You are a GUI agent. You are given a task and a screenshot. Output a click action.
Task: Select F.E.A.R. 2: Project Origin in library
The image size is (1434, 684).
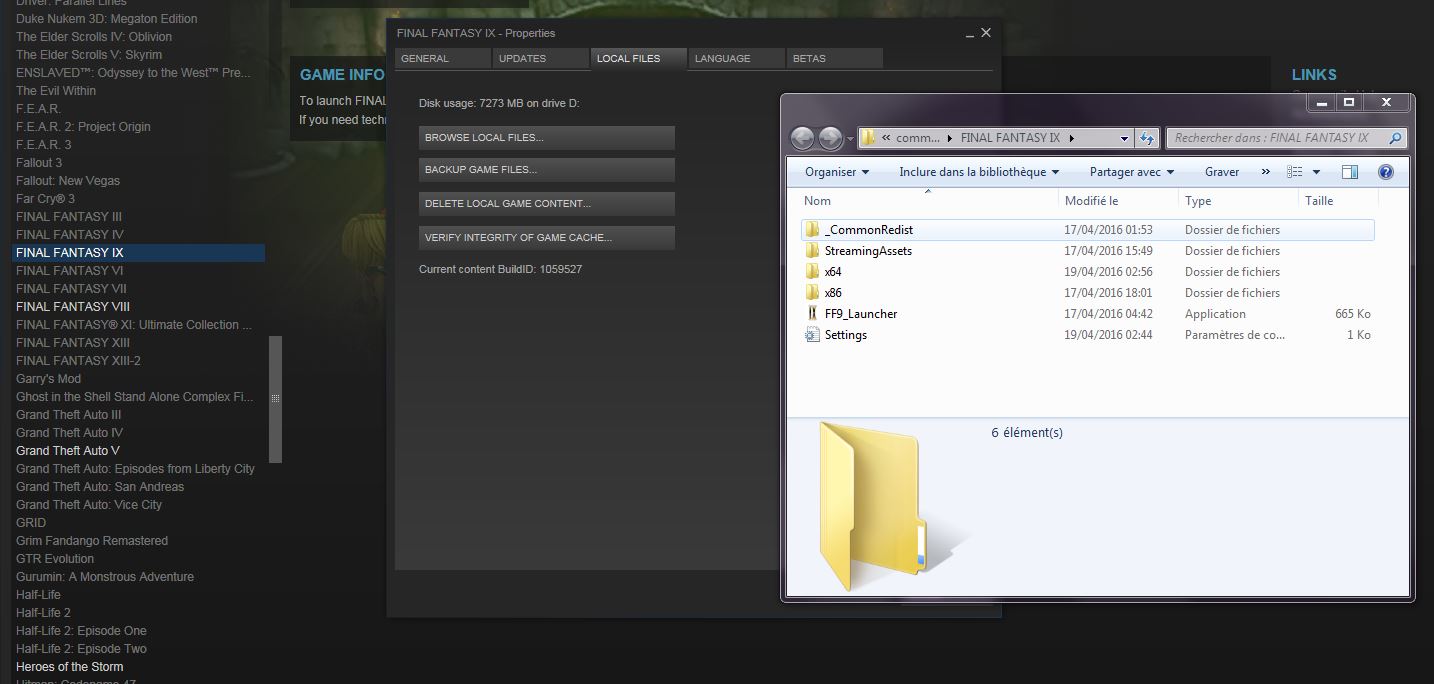[83, 127]
